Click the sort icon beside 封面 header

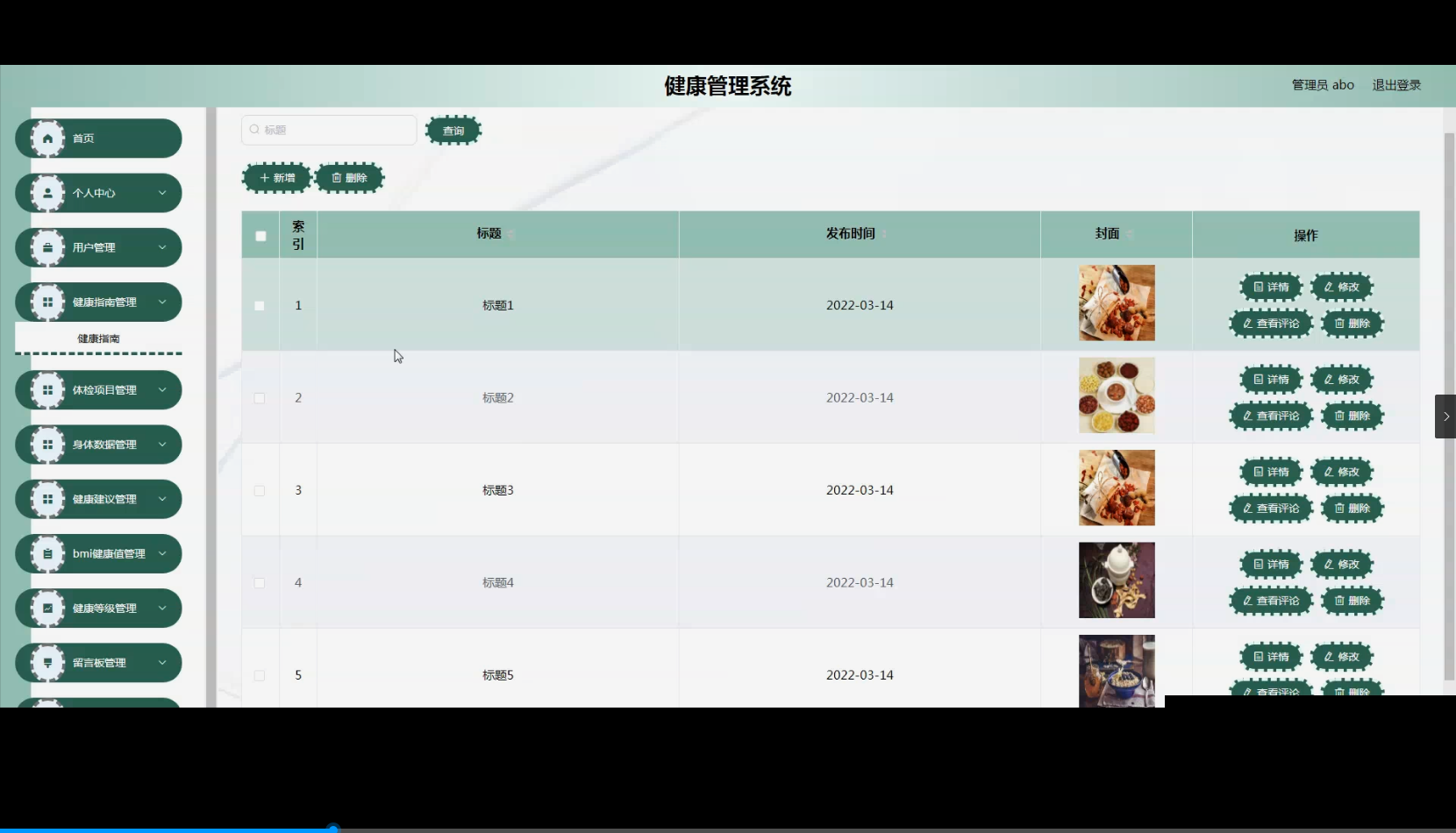1130,234
